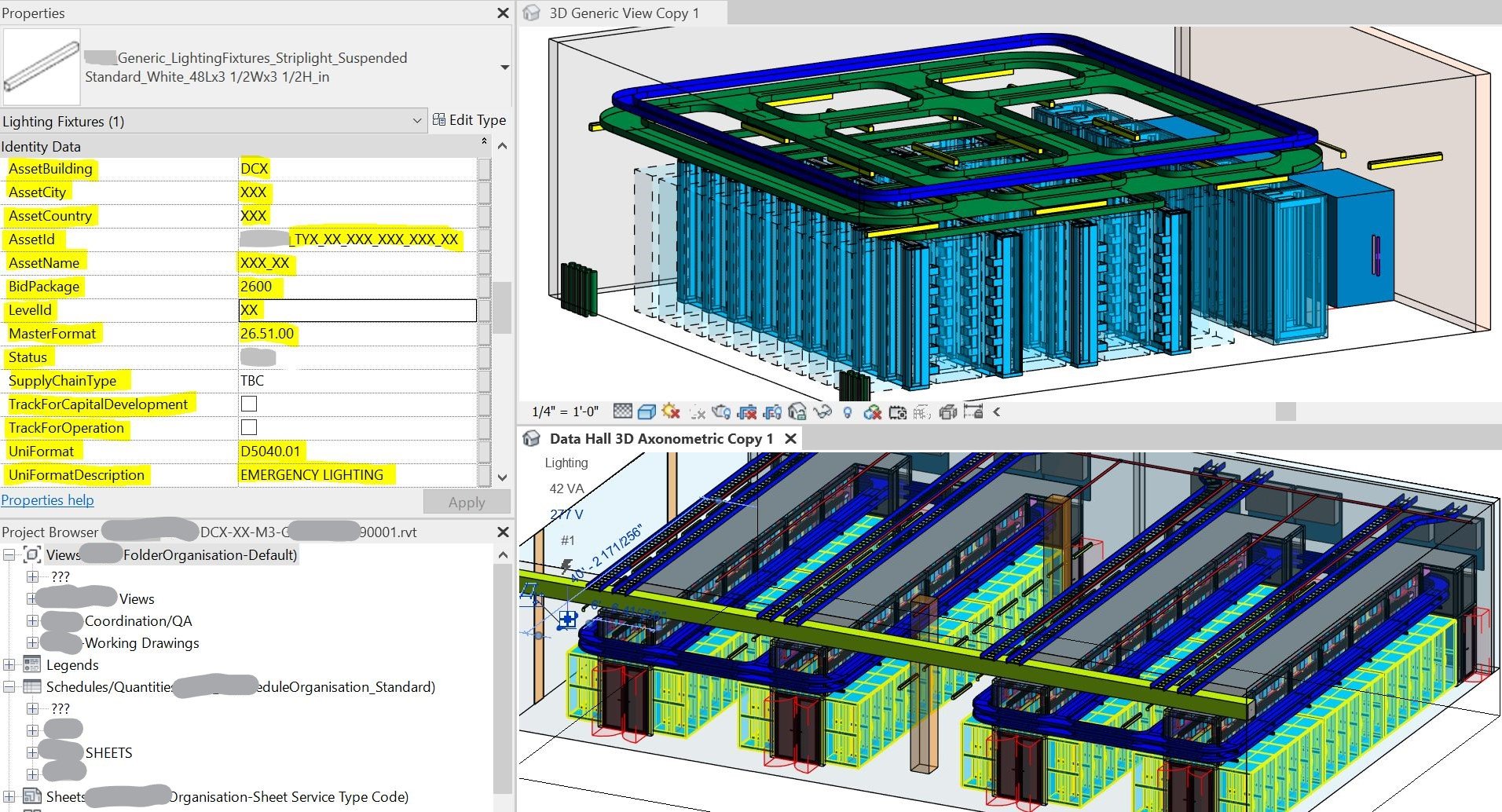Open the Visual Style cube menu
The width and height of the screenshot is (1502, 812).
pyautogui.click(x=647, y=411)
